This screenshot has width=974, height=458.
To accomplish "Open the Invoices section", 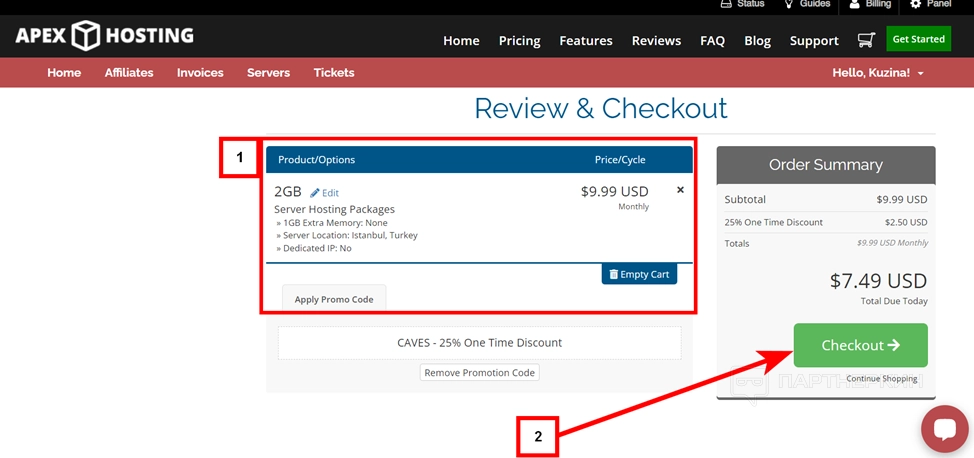I will click(200, 73).
